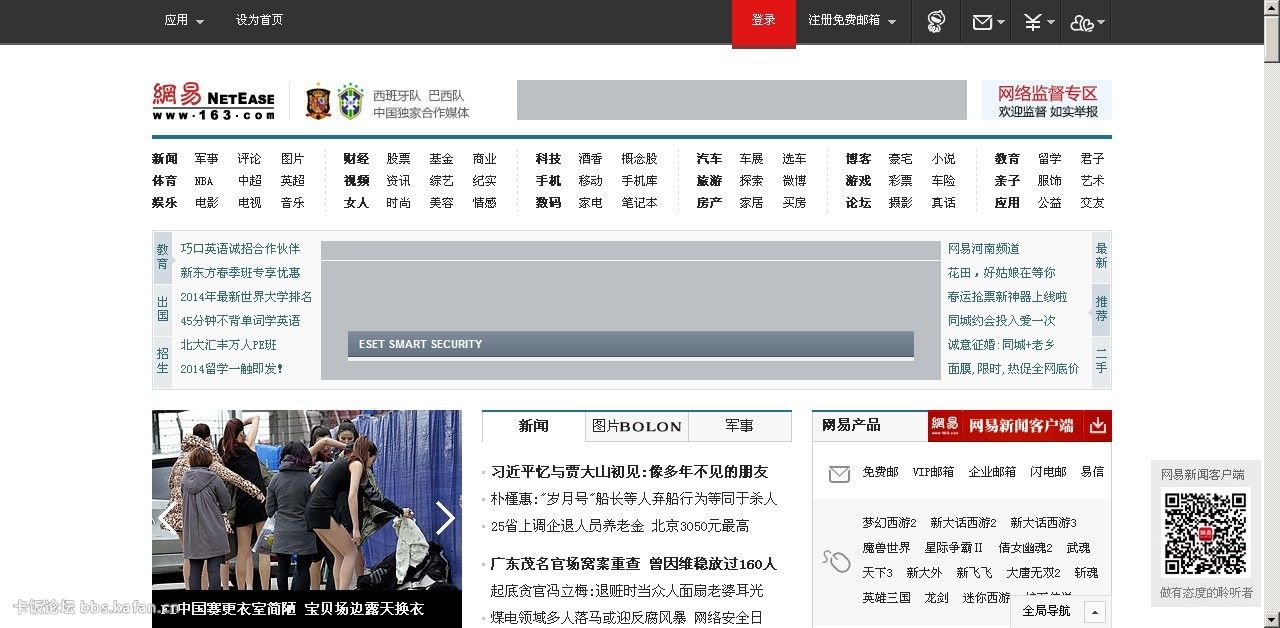Image resolution: width=1280 pixels, height=628 pixels.
Task: Click the mouse games icon in 网易产品
Action: click(836, 560)
